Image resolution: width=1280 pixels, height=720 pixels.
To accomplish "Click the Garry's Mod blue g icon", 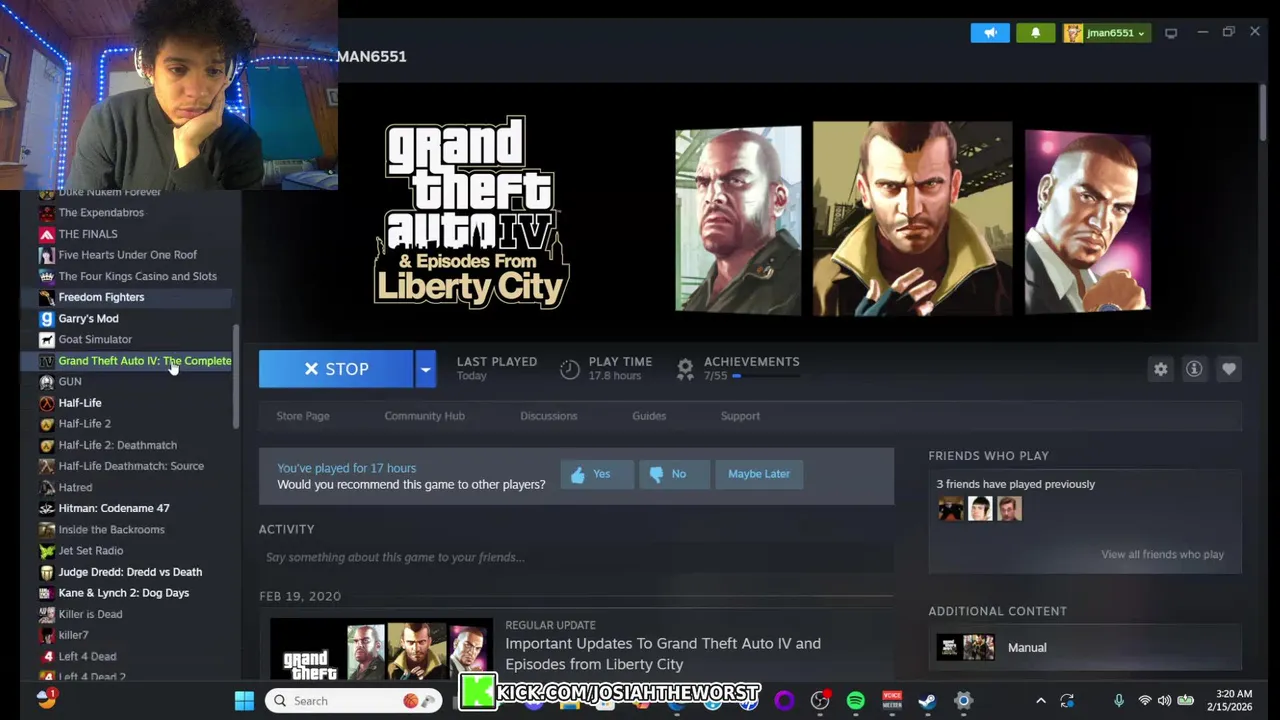I will click(46, 318).
